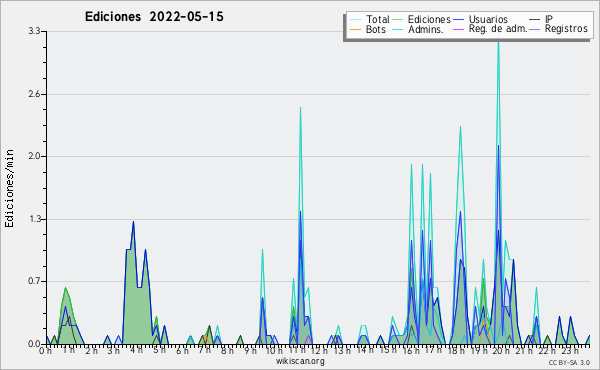Click the chart title Ediciones 2022-05-15
Image resolution: width=600 pixels, height=370 pixels.
pos(154,17)
